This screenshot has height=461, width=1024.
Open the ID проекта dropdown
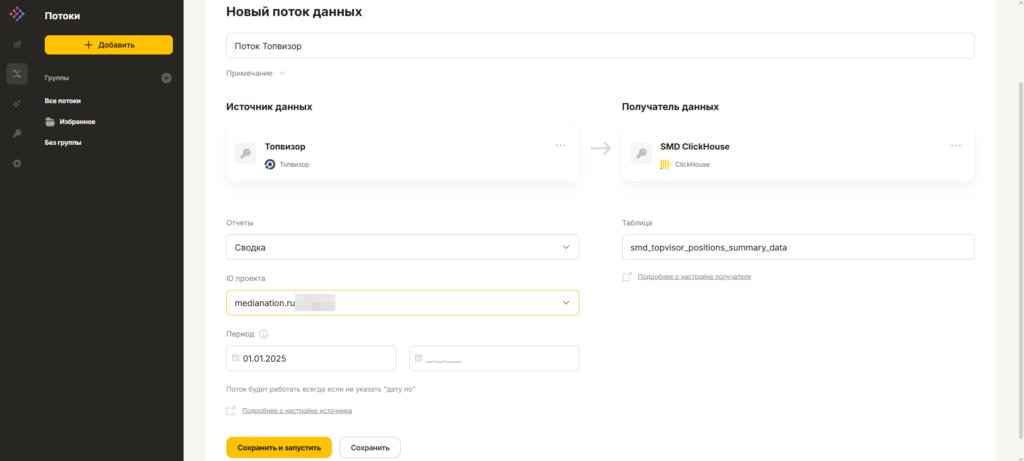[x=402, y=303]
